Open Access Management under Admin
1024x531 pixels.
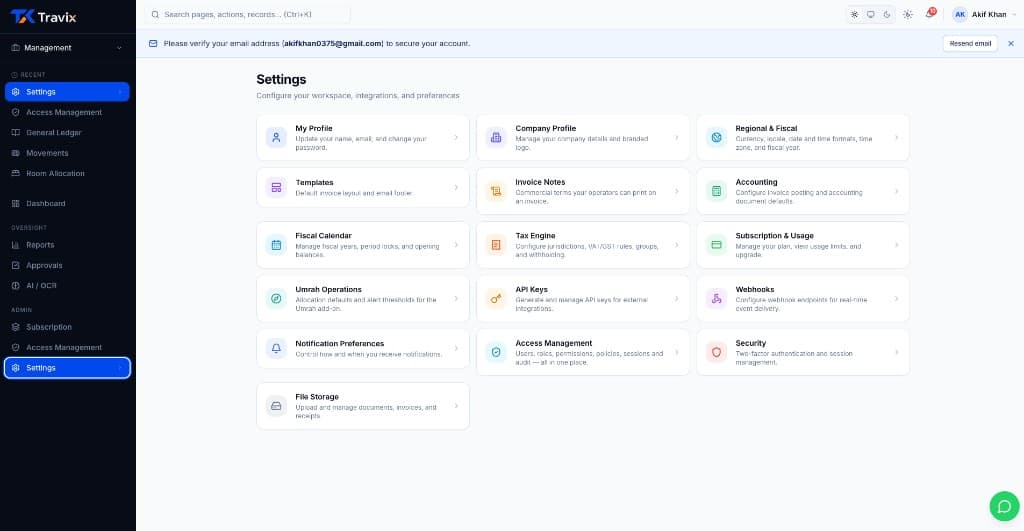point(67,347)
